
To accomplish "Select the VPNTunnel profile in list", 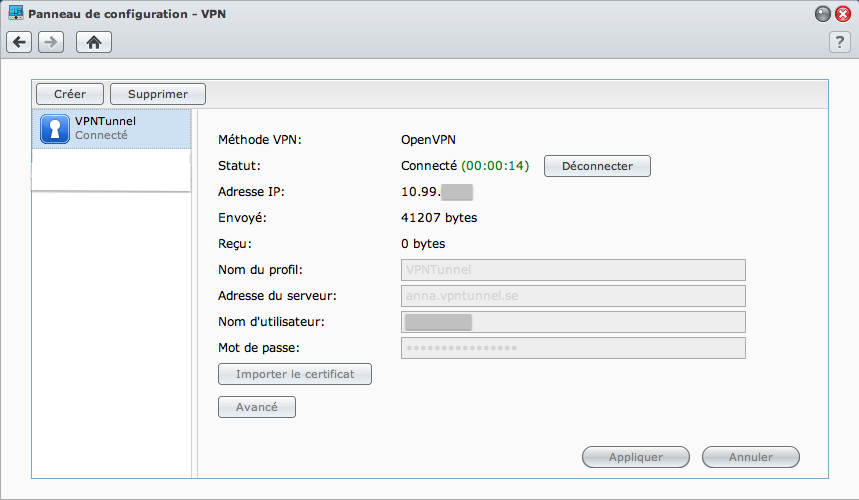I will click(112, 129).
